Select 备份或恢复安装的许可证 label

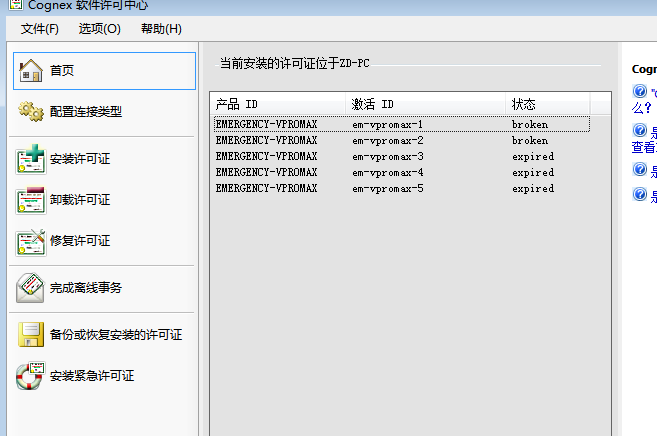click(116, 335)
